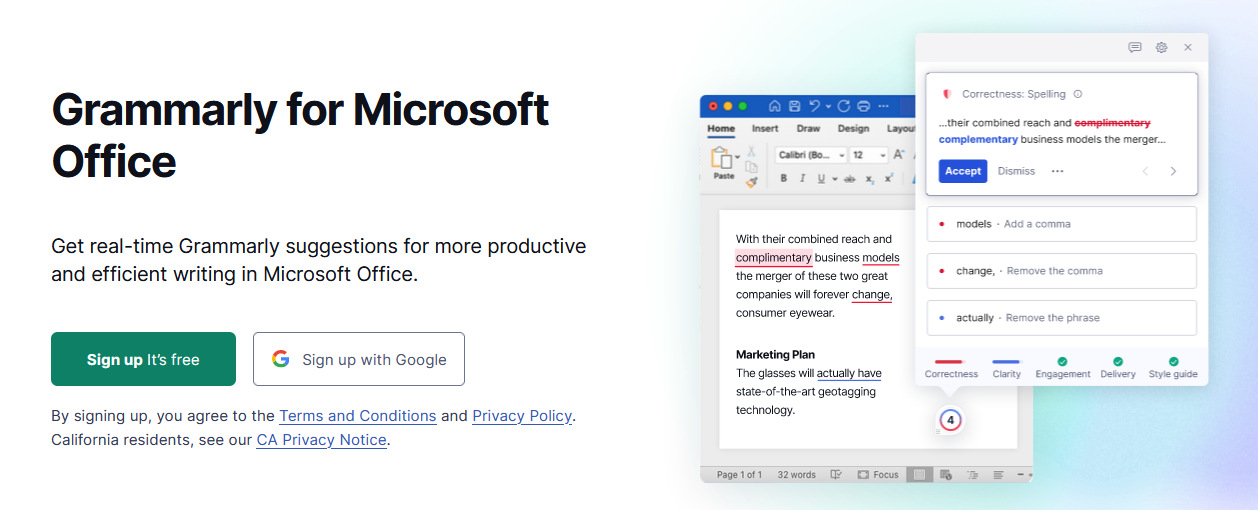The width and height of the screenshot is (1258, 510).
Task: Accept the spelling suggestion
Action: (x=963, y=171)
